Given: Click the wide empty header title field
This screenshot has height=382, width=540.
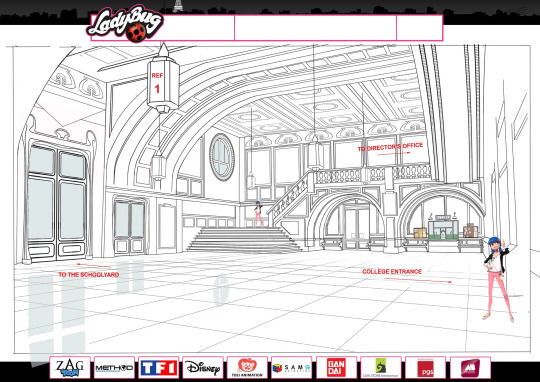Looking at the screenshot, I should click(x=315, y=28).
